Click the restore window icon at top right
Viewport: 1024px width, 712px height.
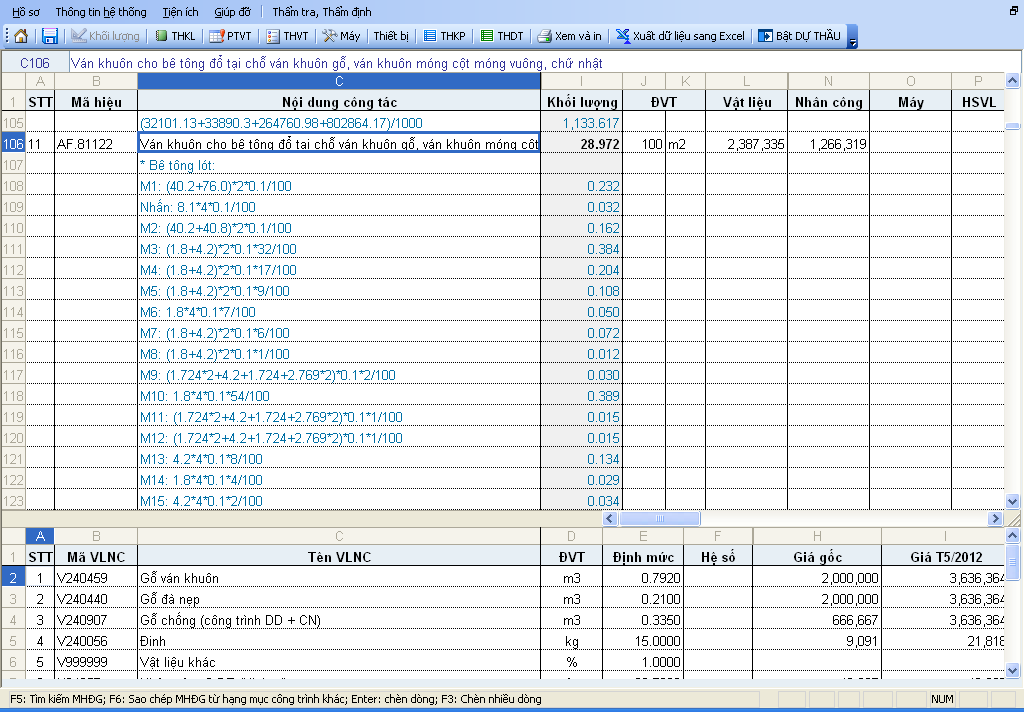(x=1014, y=10)
